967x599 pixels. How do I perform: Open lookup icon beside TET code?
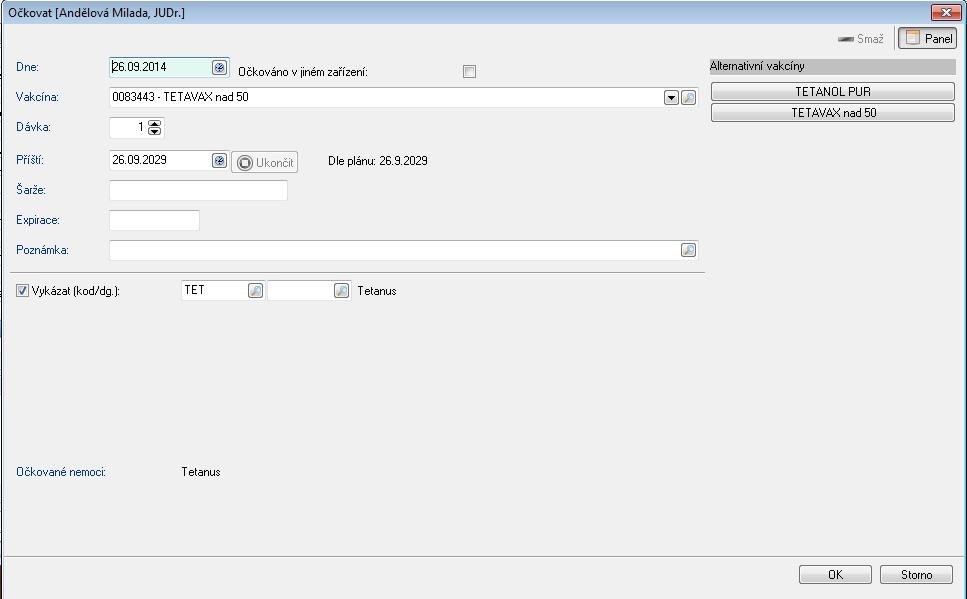coord(255,290)
